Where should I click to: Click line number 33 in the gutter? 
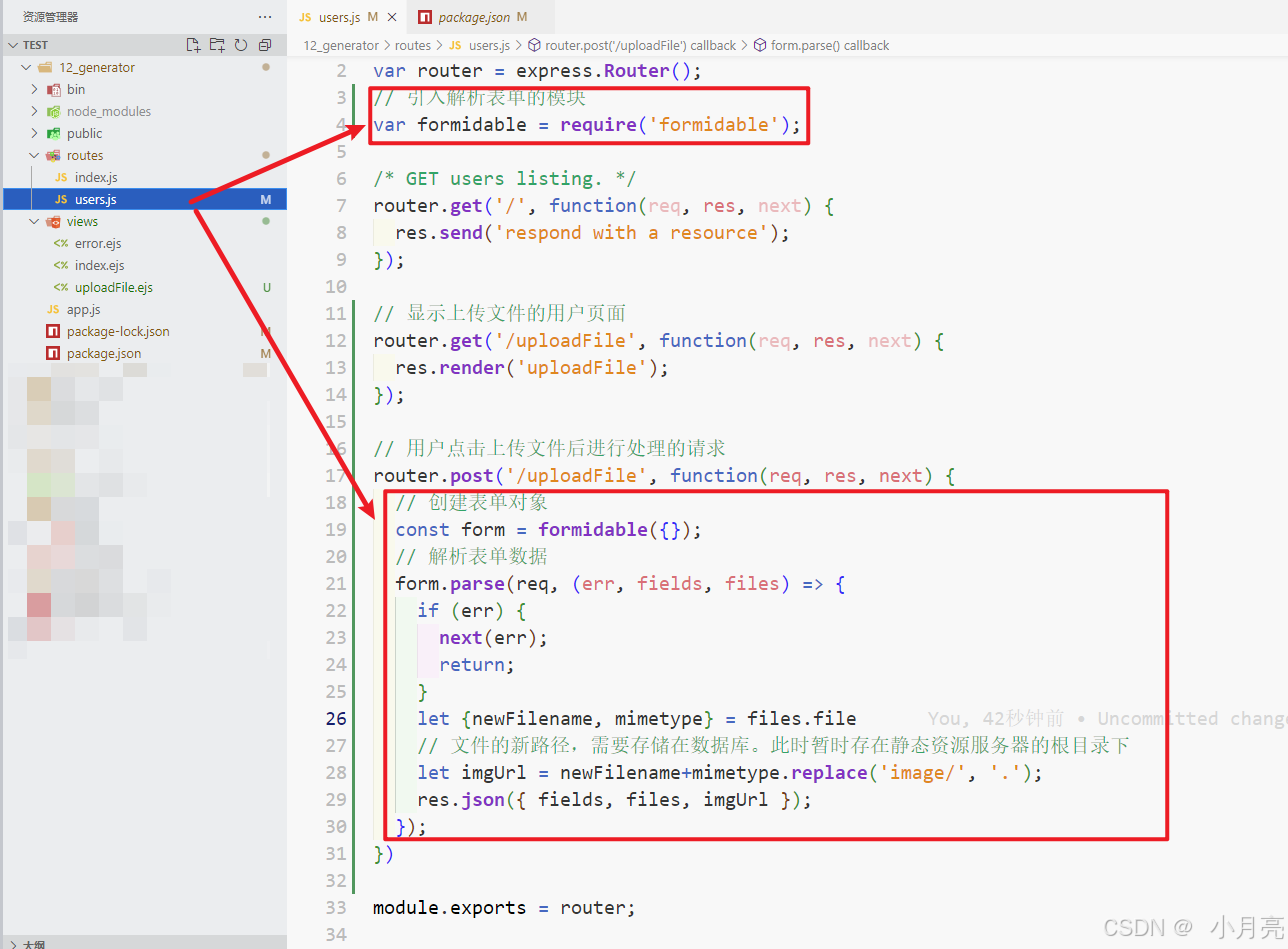[336, 907]
